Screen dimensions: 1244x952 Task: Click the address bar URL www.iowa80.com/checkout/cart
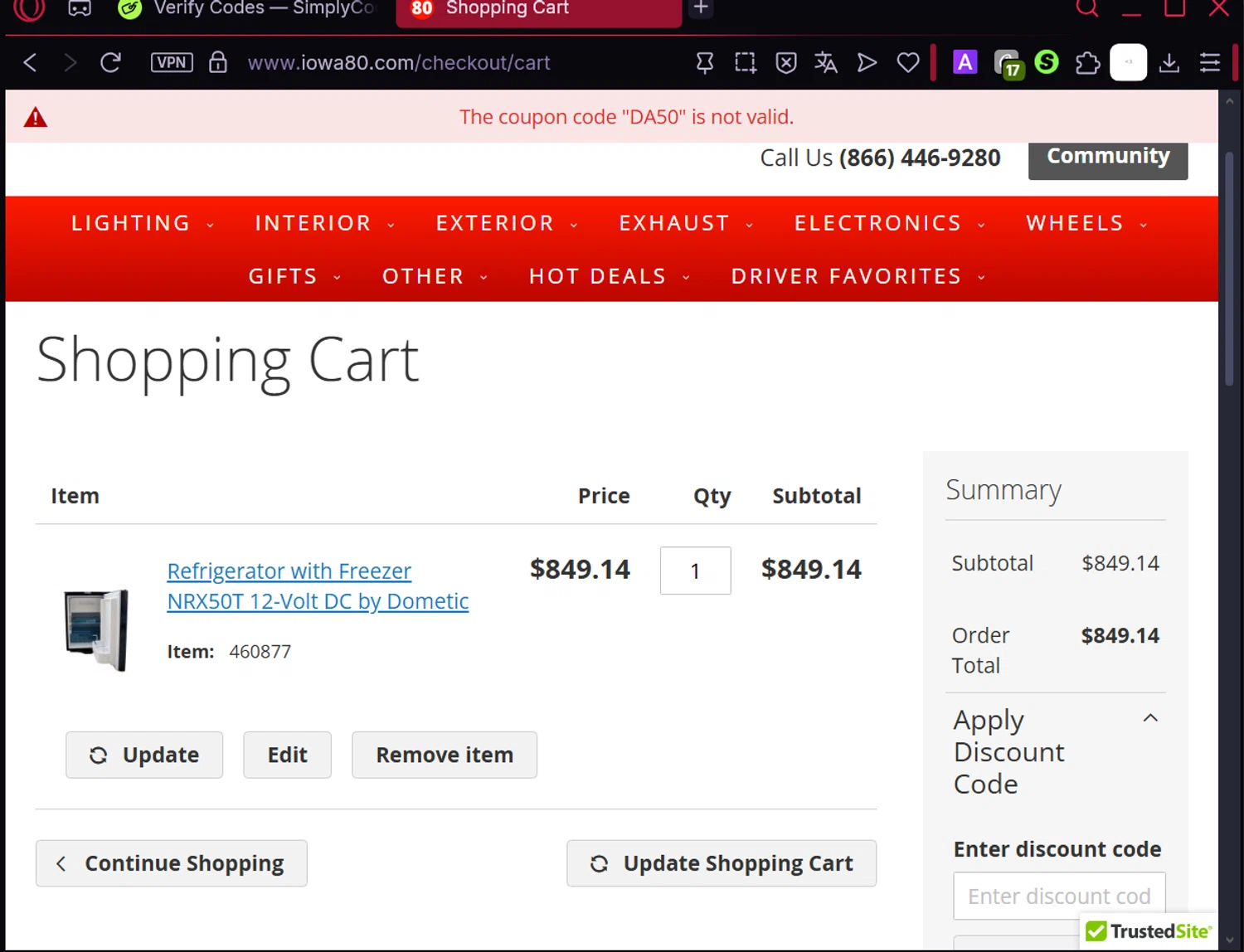click(399, 62)
